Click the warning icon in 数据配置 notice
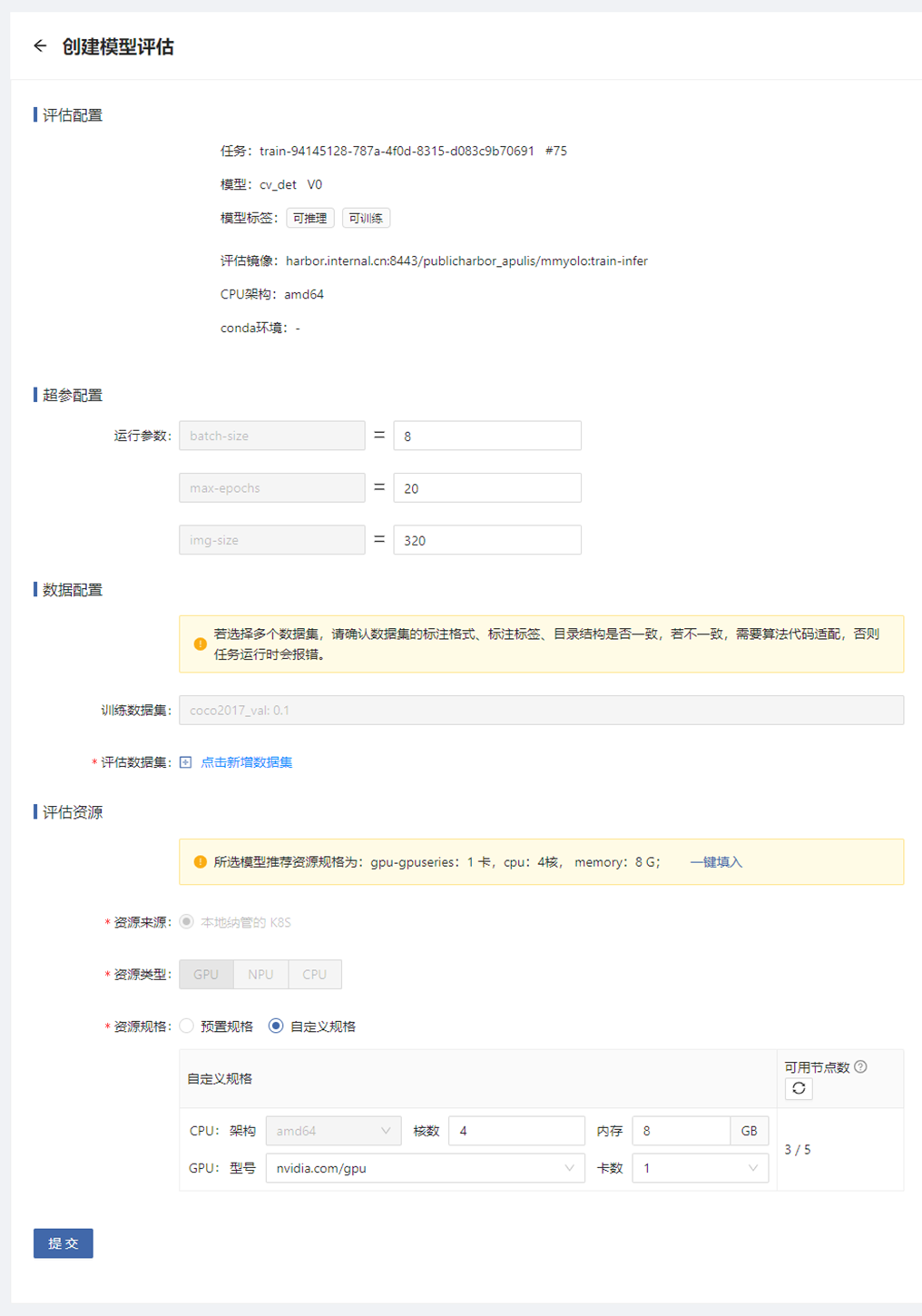Screen dimensions: 922x1316 (x=201, y=643)
